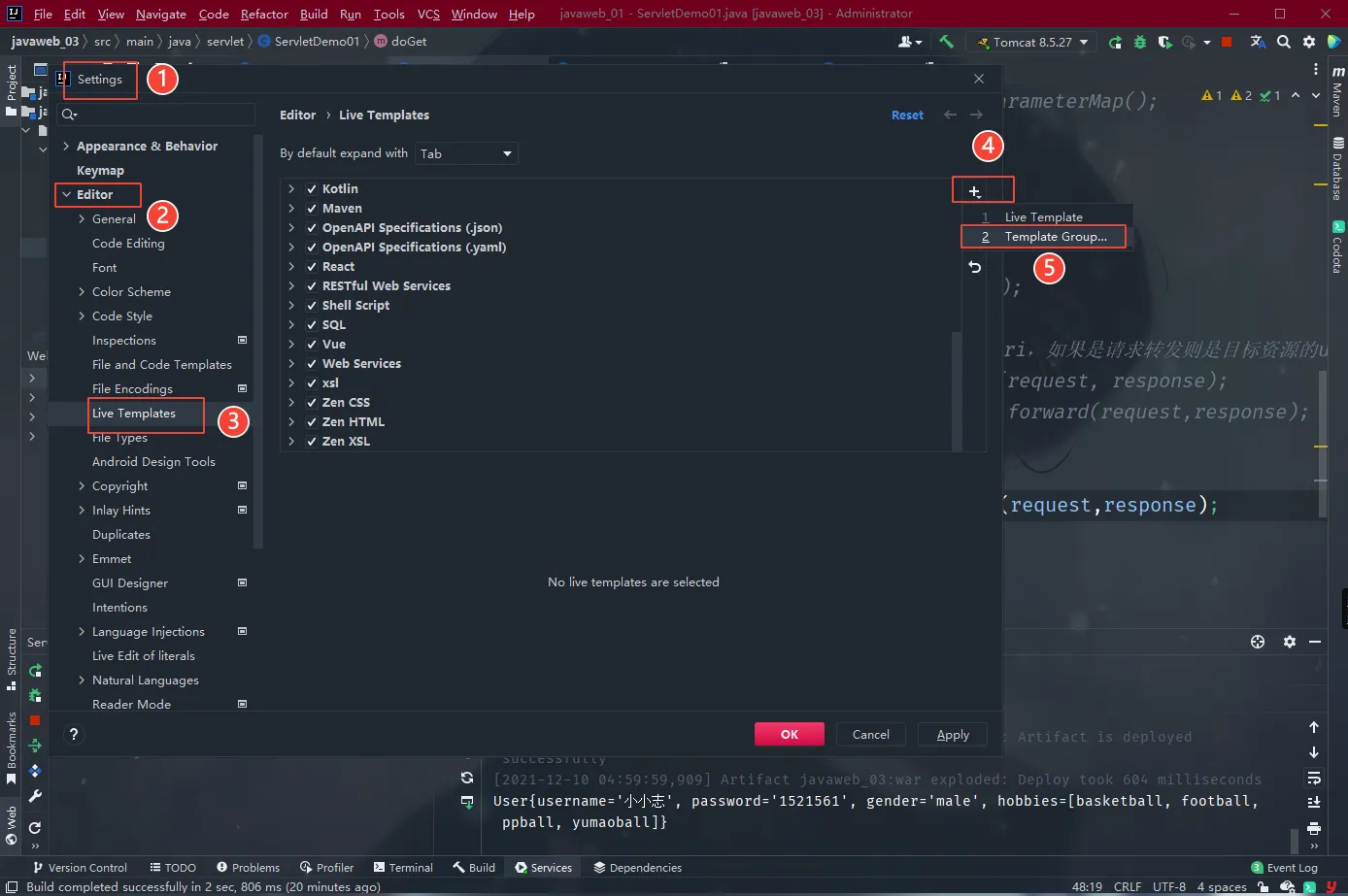The height and width of the screenshot is (896, 1348).
Task: Click the Apply button
Action: [x=953, y=734]
